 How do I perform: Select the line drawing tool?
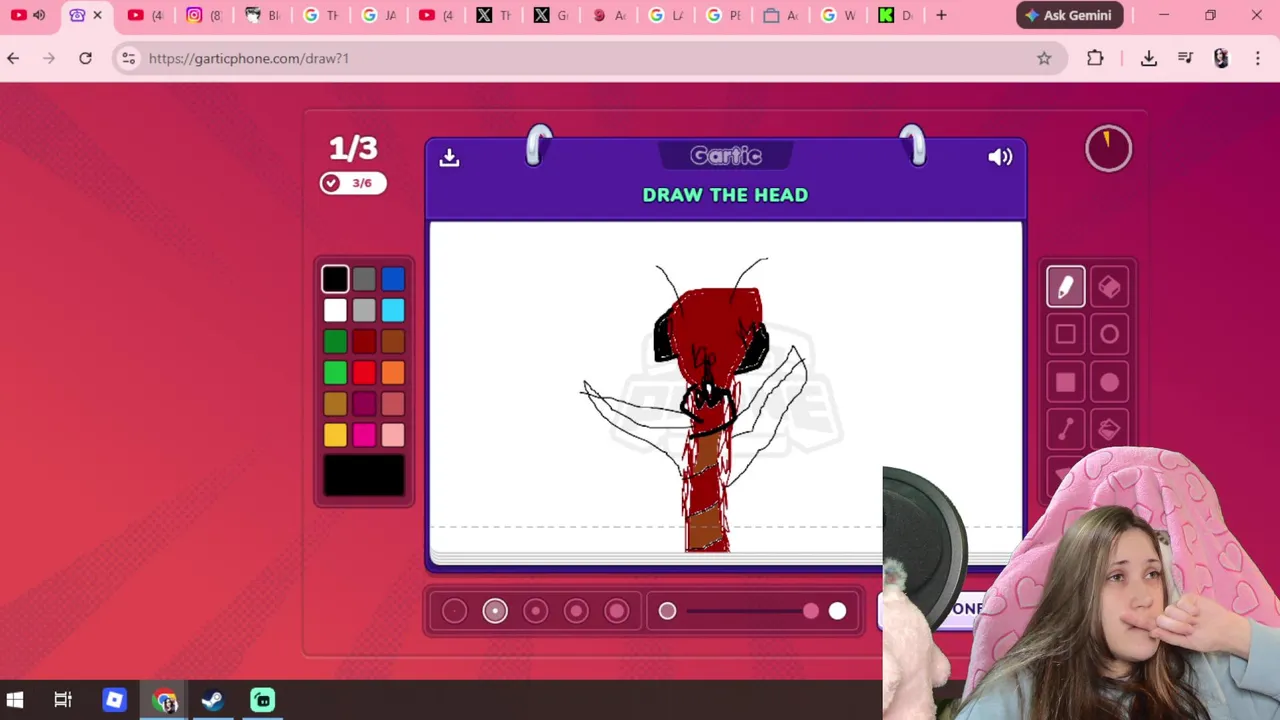[1065, 430]
